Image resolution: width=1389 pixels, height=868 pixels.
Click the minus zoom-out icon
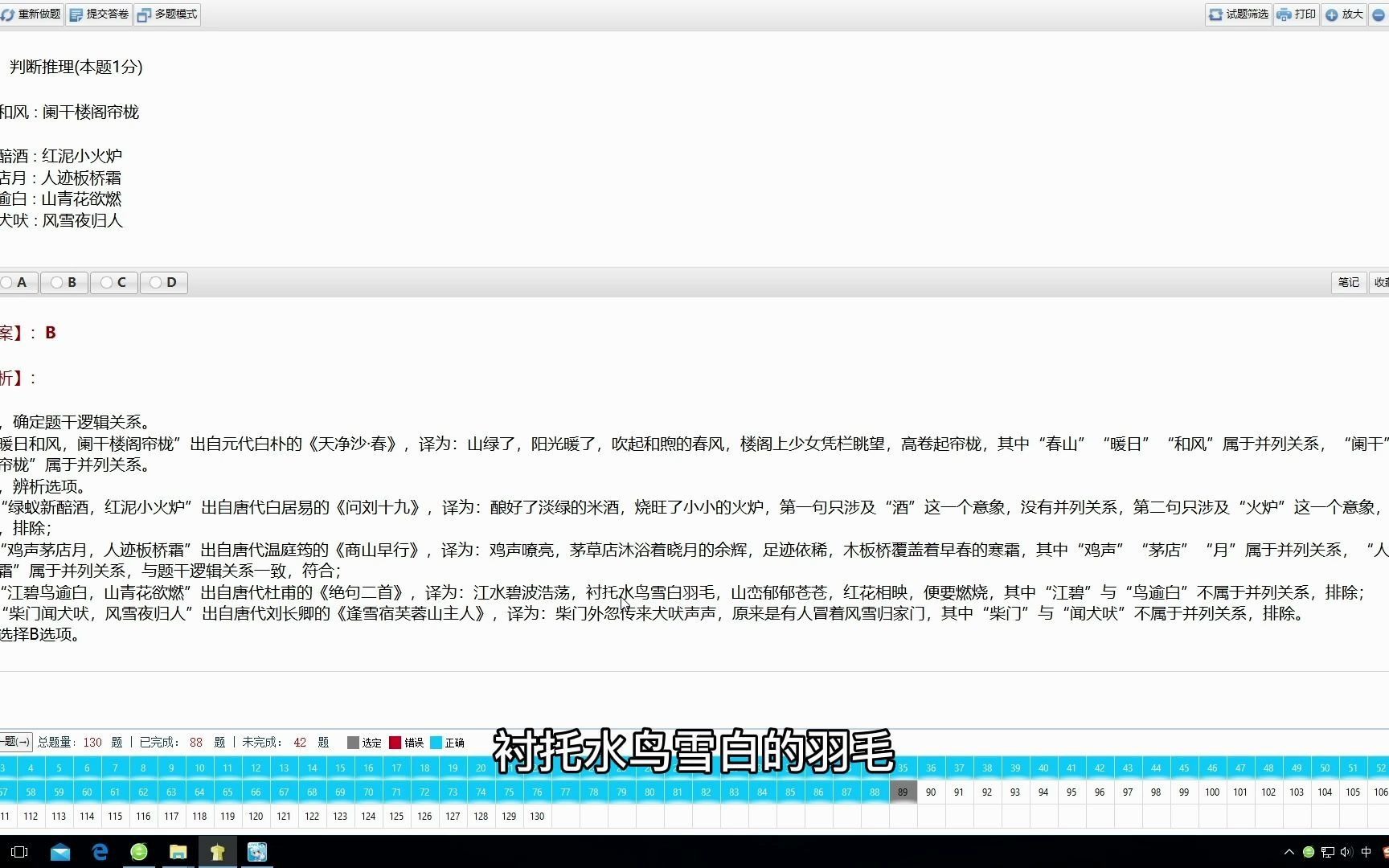tap(1379, 14)
